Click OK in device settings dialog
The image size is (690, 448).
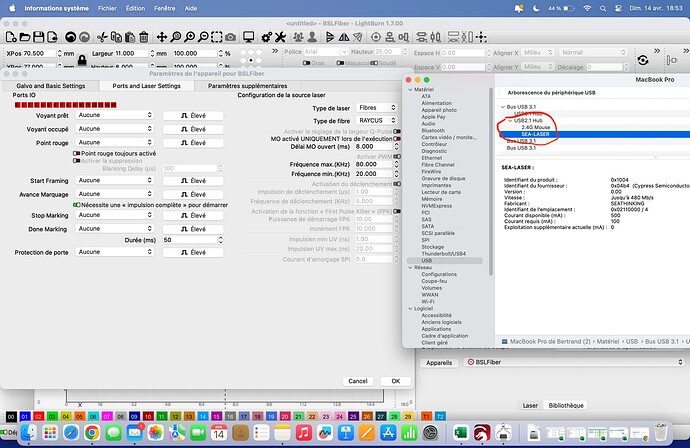coord(396,381)
